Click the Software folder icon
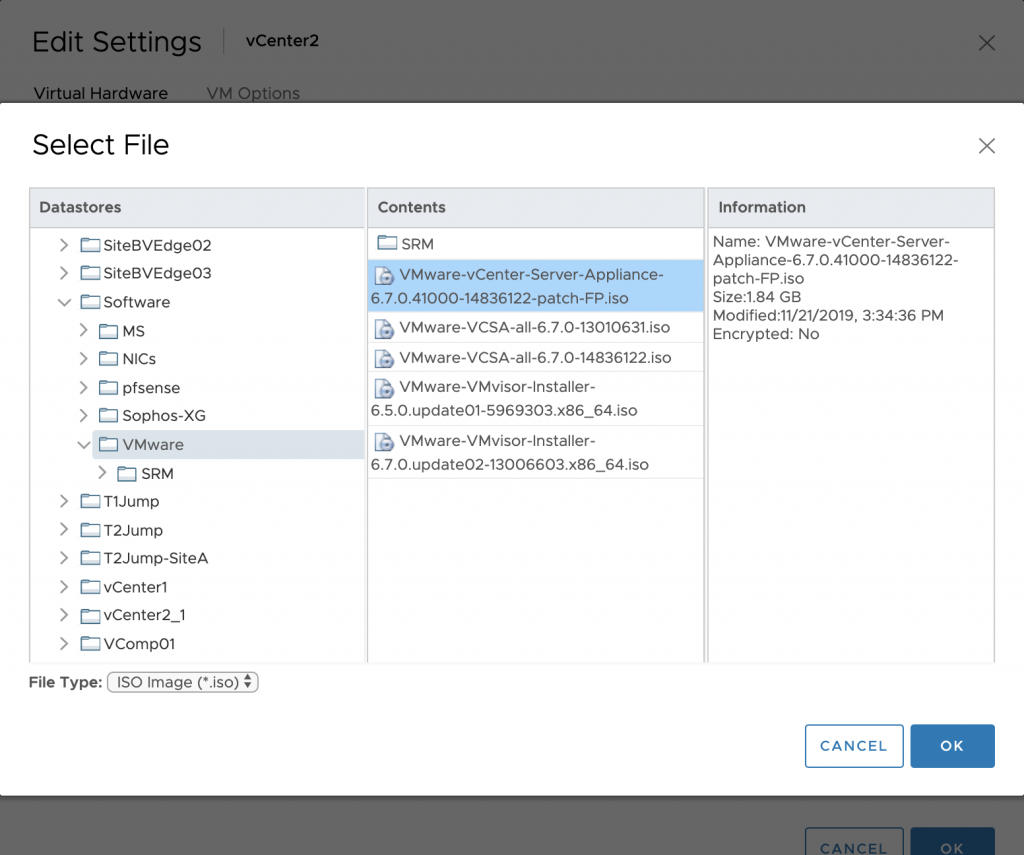The image size is (1024, 855). coord(90,302)
